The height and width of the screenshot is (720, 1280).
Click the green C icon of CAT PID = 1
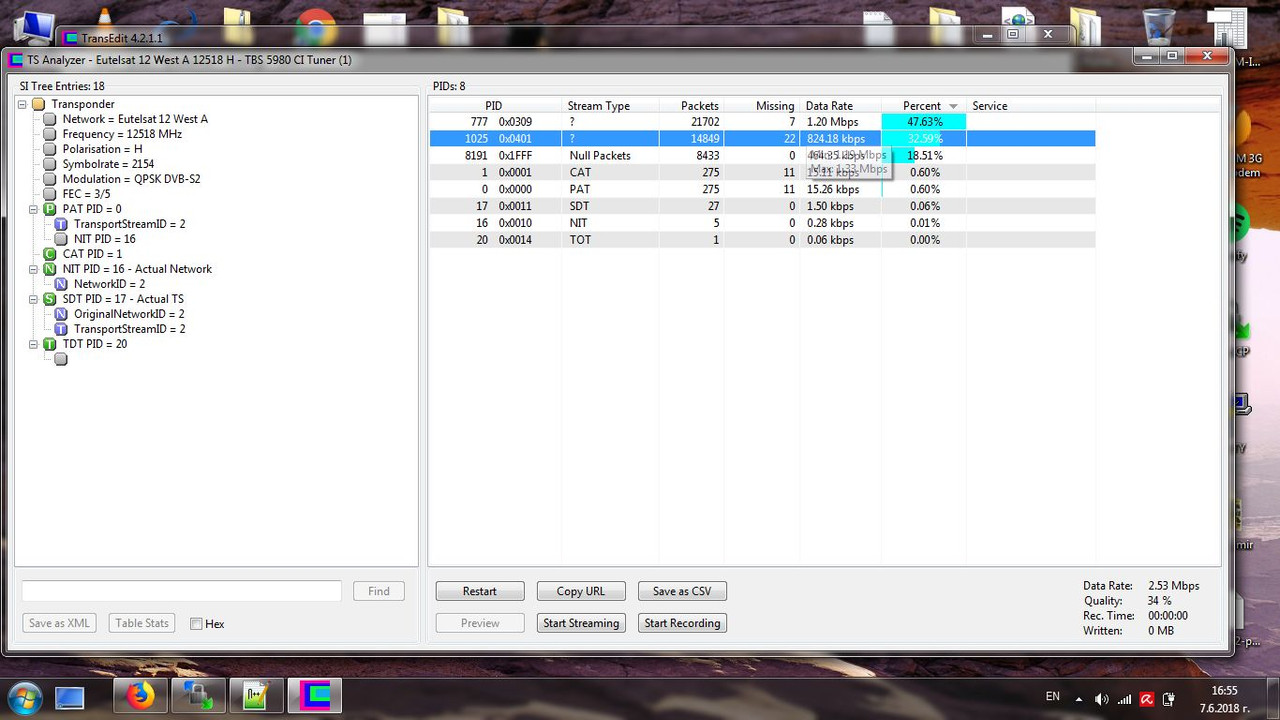49,254
